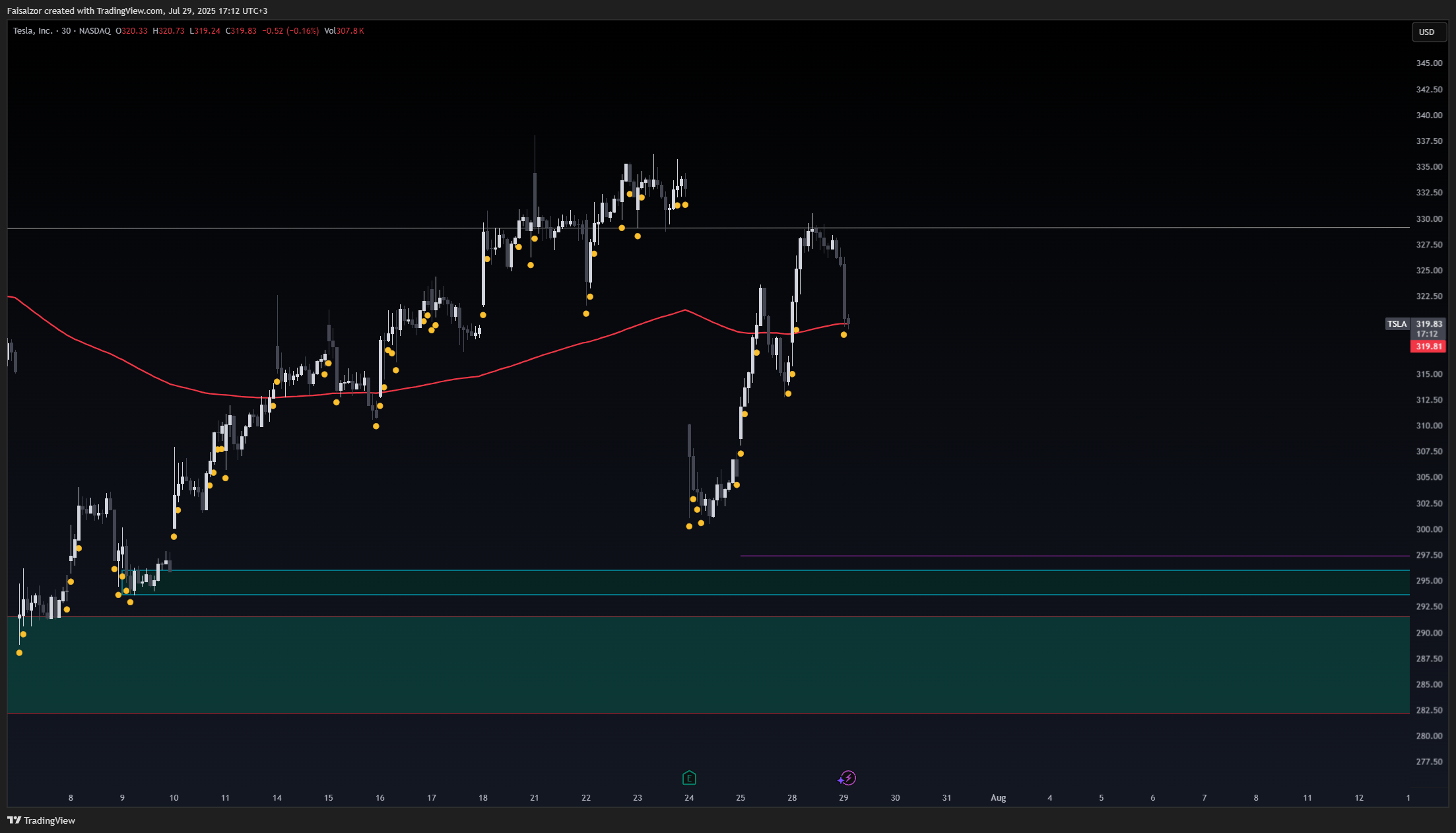
Task: Click the TradingView logo at bottom left
Action: pyautogui.click(x=41, y=820)
